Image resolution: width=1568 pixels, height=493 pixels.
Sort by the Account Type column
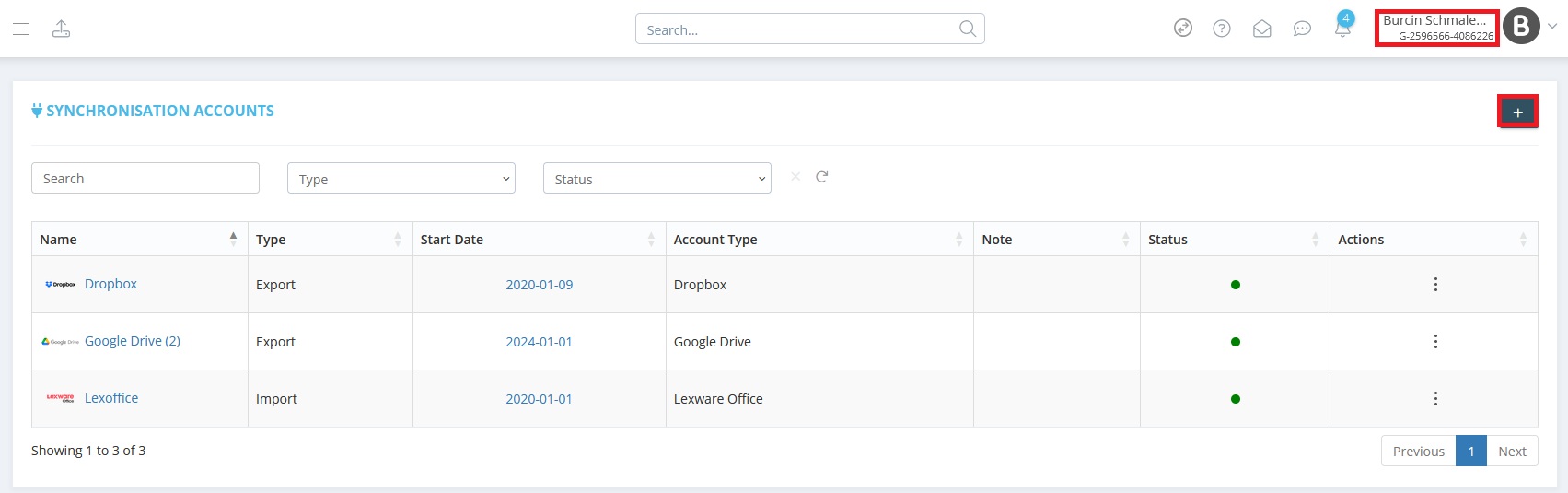819,239
